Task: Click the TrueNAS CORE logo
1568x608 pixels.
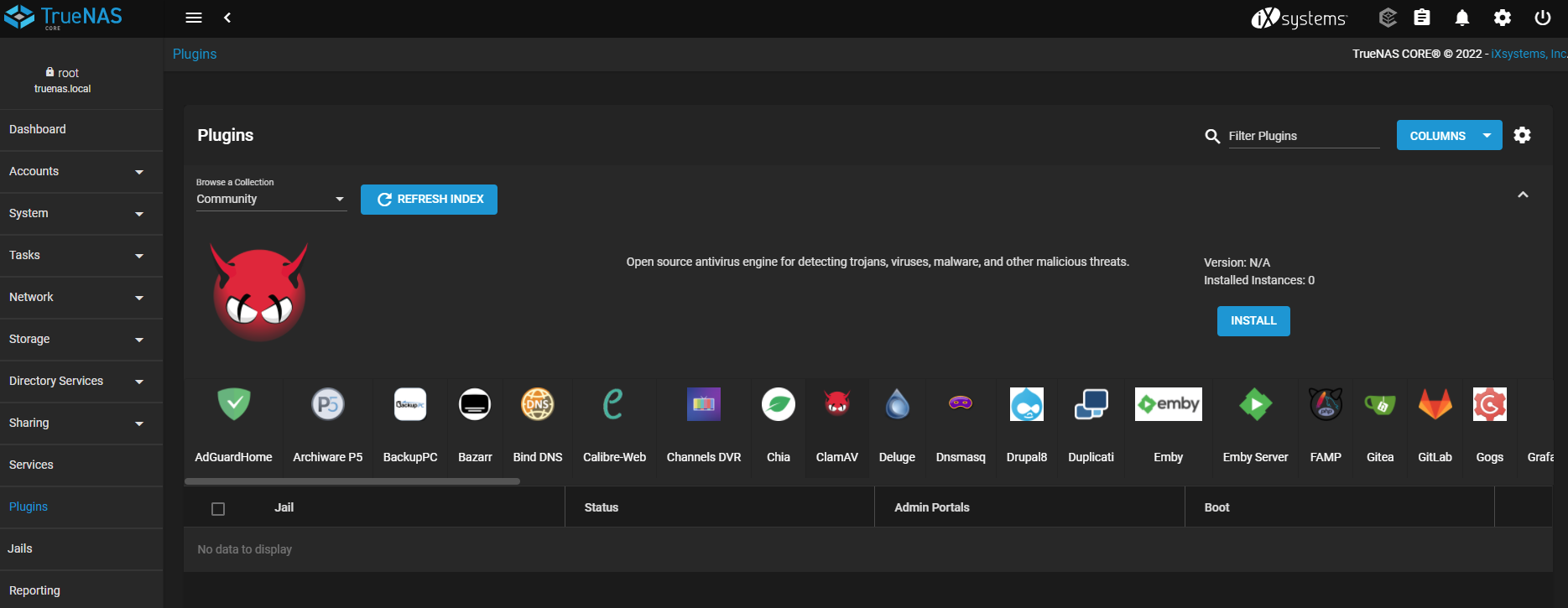Action: point(63,17)
